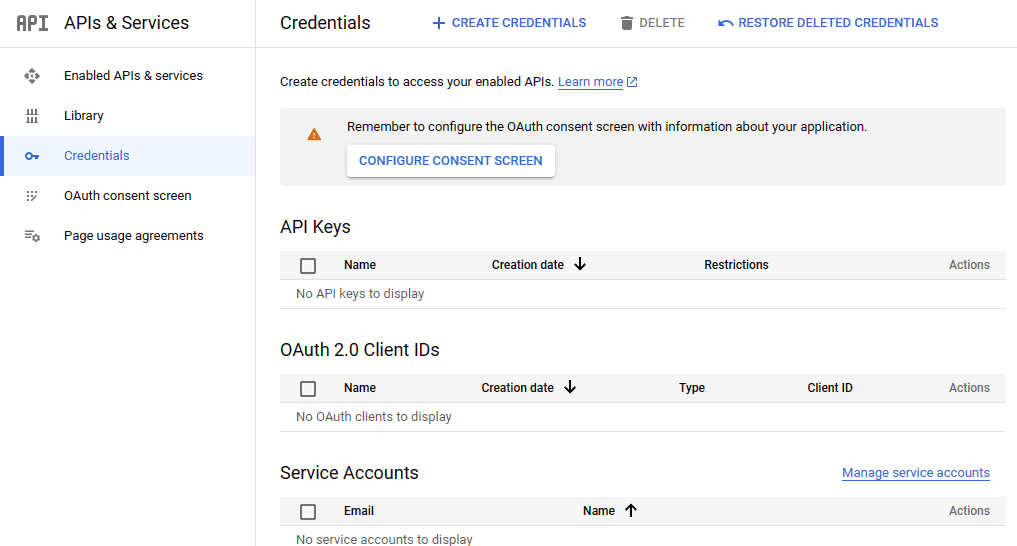Screen dimensions: 1017x546
Task: Click API Keys Actions column label
Action: coord(969,265)
